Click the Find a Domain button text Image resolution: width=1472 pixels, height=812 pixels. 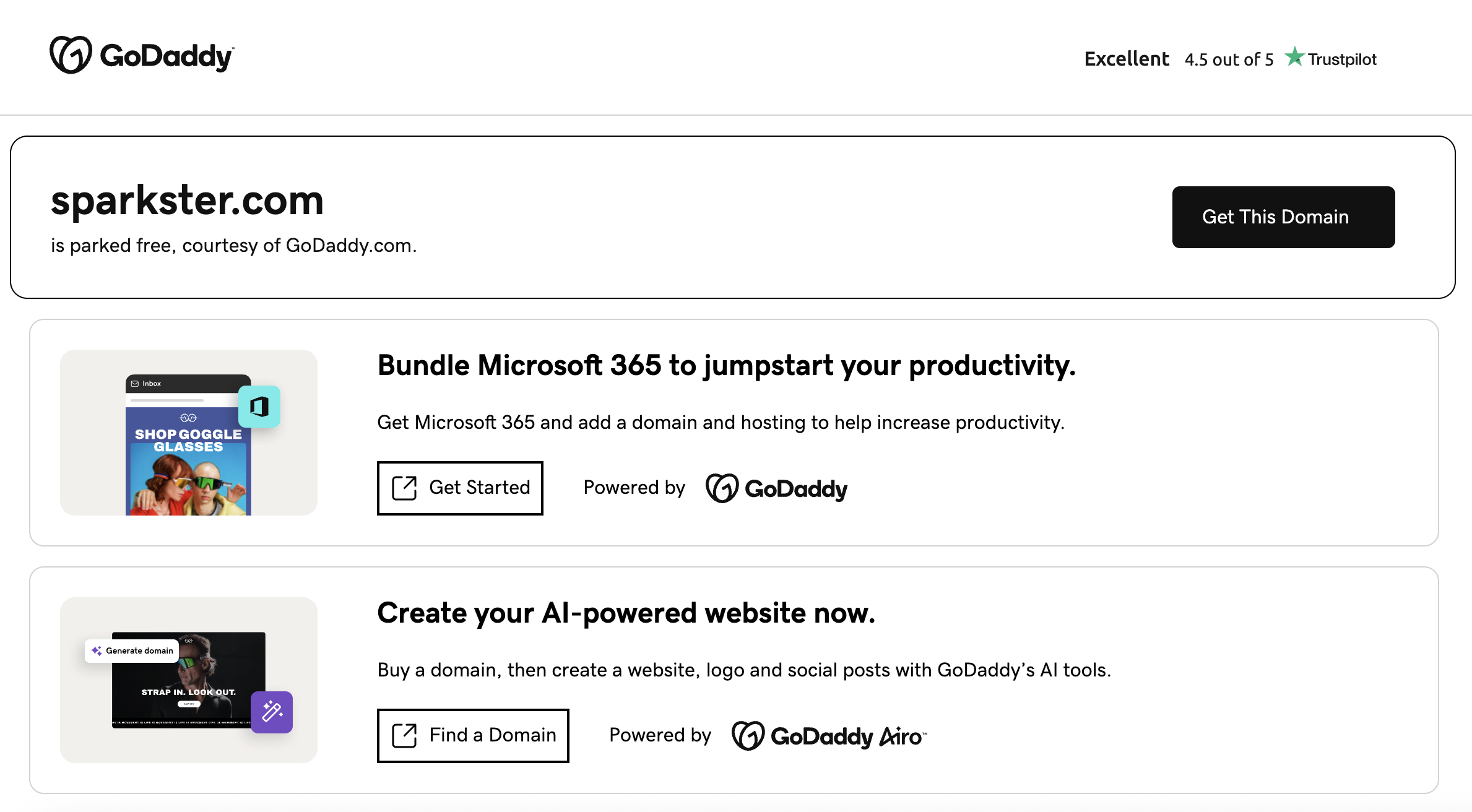(x=493, y=735)
